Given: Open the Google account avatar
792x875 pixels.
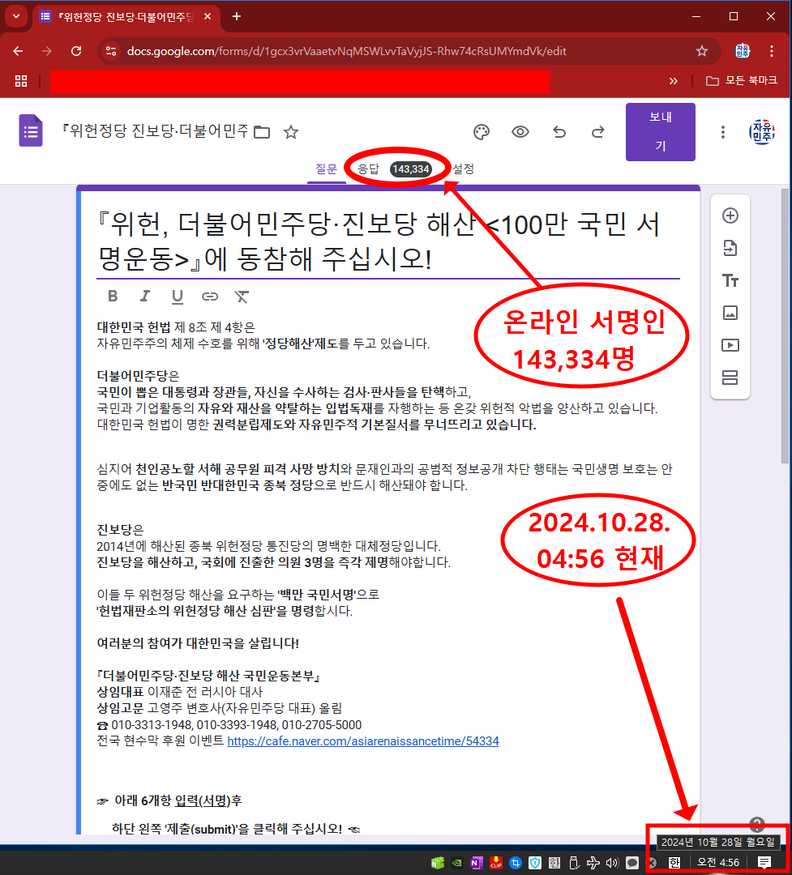Looking at the screenshot, I should [762, 132].
